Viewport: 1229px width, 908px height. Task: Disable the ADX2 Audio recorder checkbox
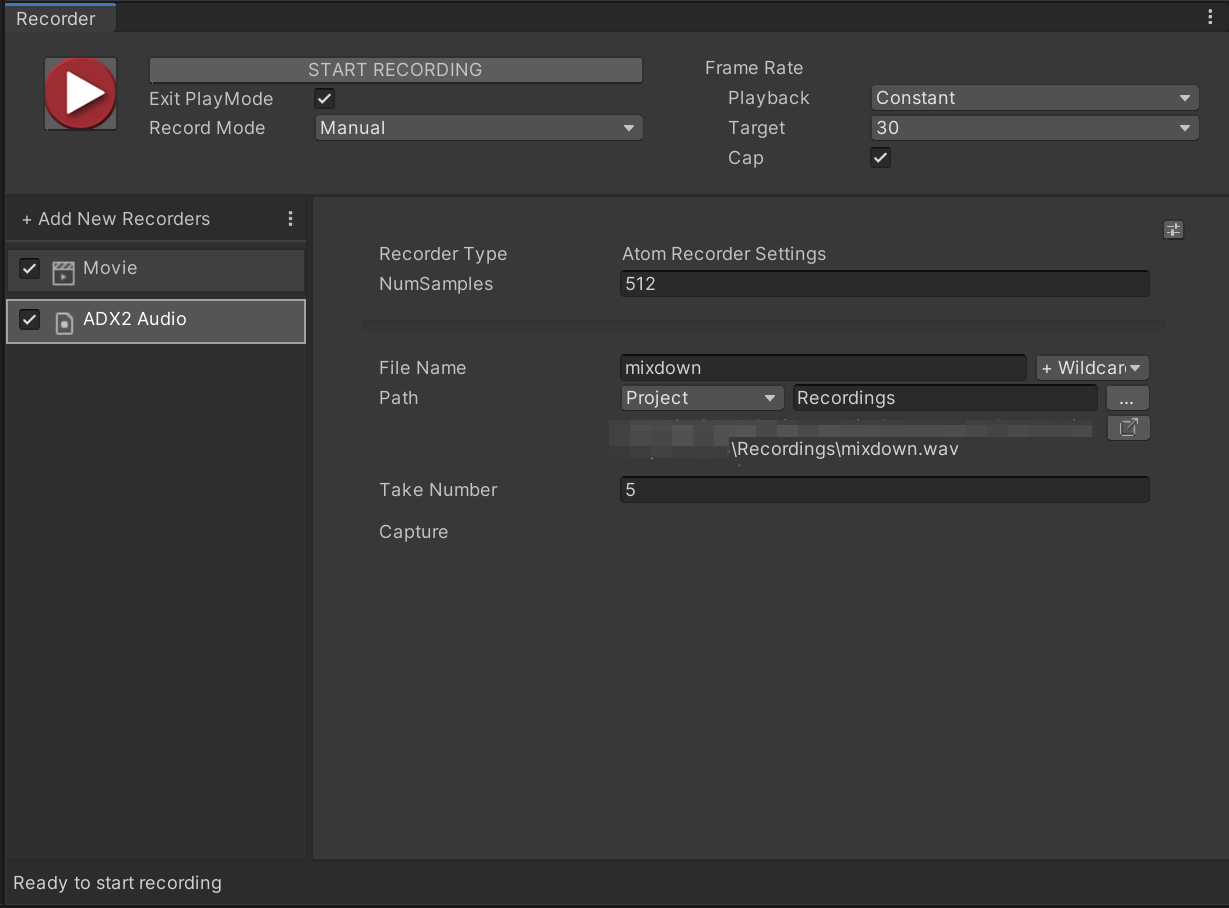coord(29,321)
